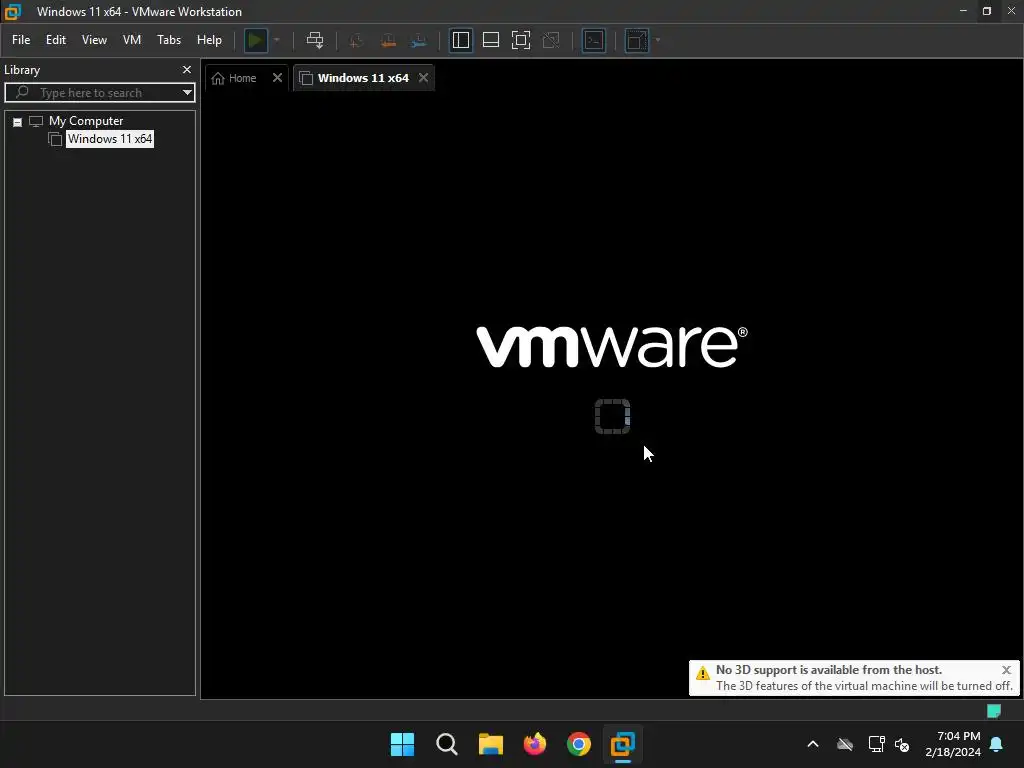The width and height of the screenshot is (1024, 768).
Task: Close the Home tab
Action: 277,78
